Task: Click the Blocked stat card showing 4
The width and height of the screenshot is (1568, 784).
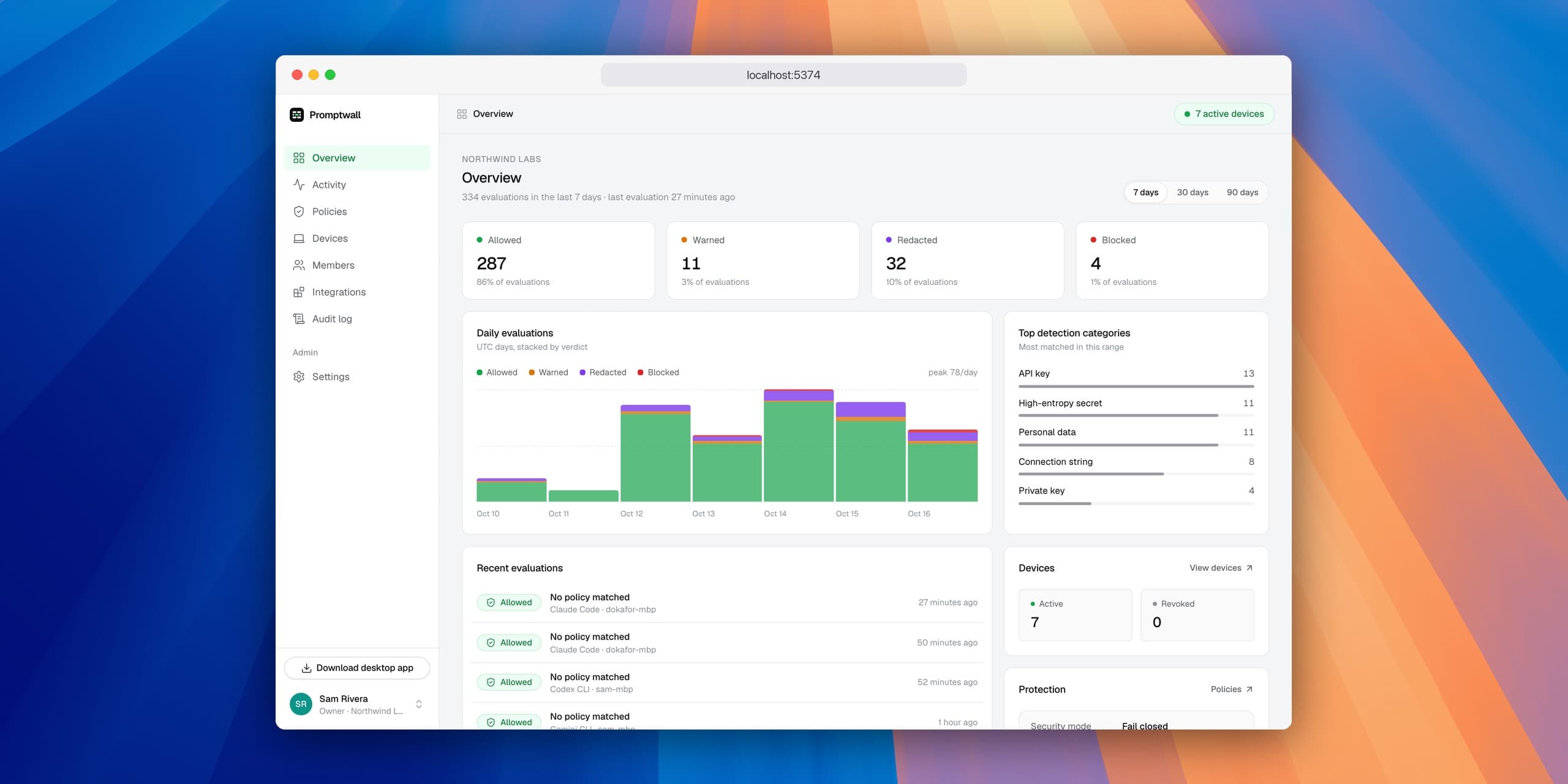Action: coord(1172,260)
